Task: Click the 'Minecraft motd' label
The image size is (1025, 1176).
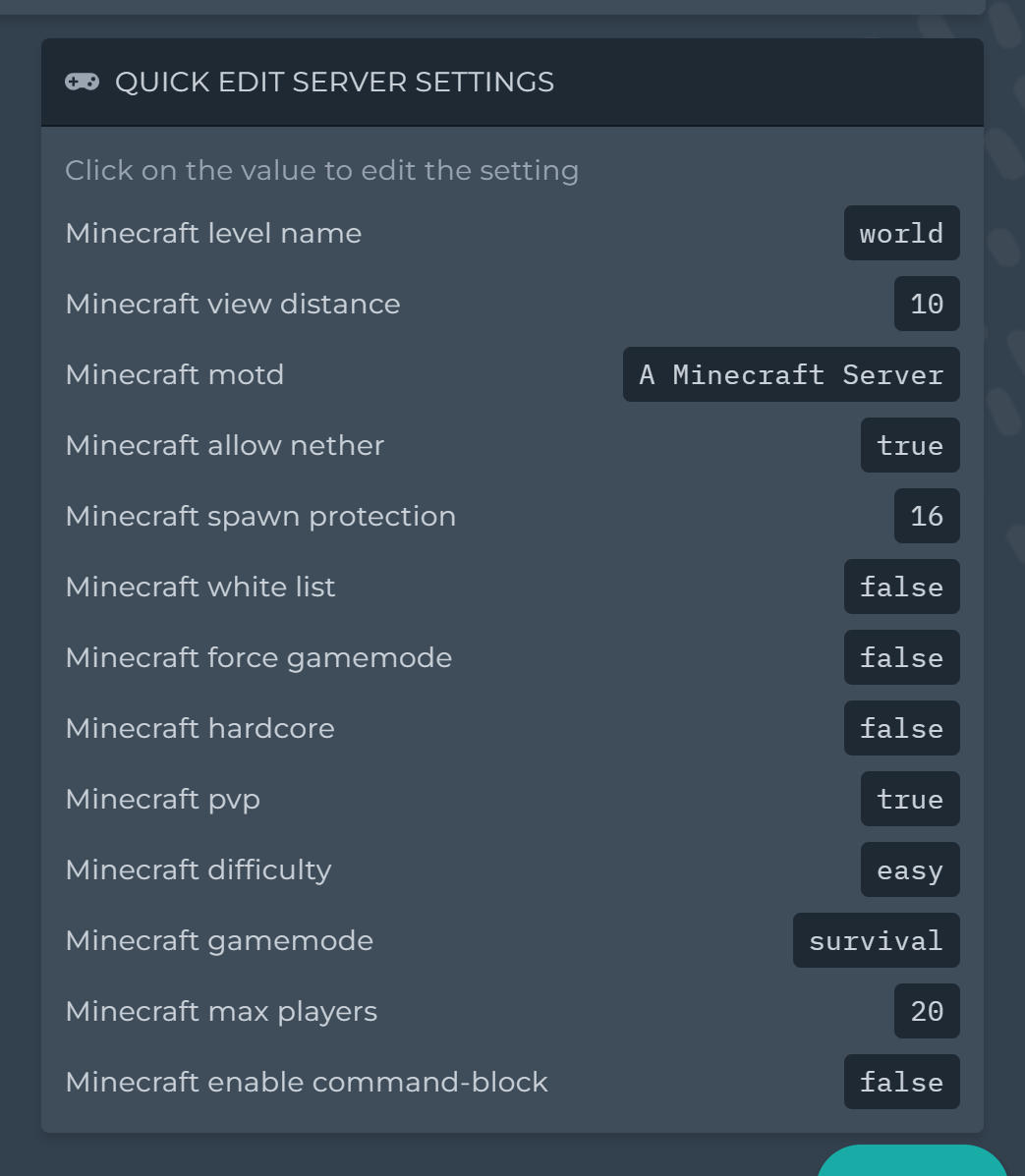Action: pyautogui.click(x=175, y=374)
